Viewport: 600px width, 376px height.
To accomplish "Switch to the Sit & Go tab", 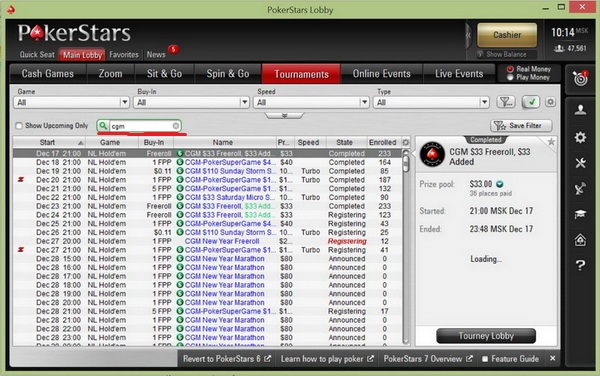I will pyautogui.click(x=165, y=73).
